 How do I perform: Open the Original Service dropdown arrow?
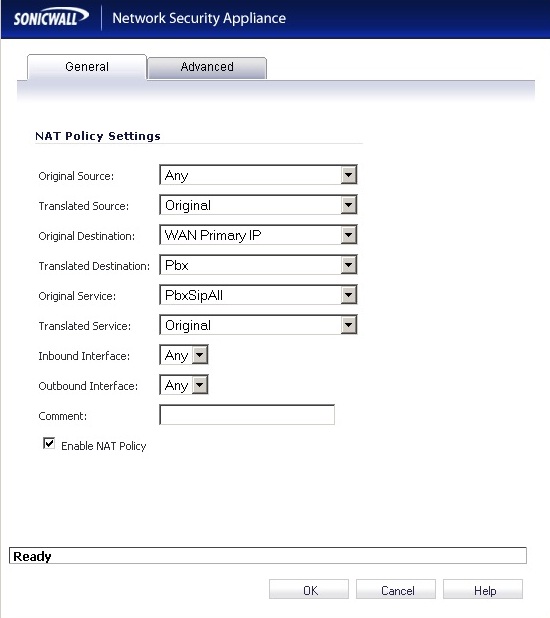coord(349,295)
